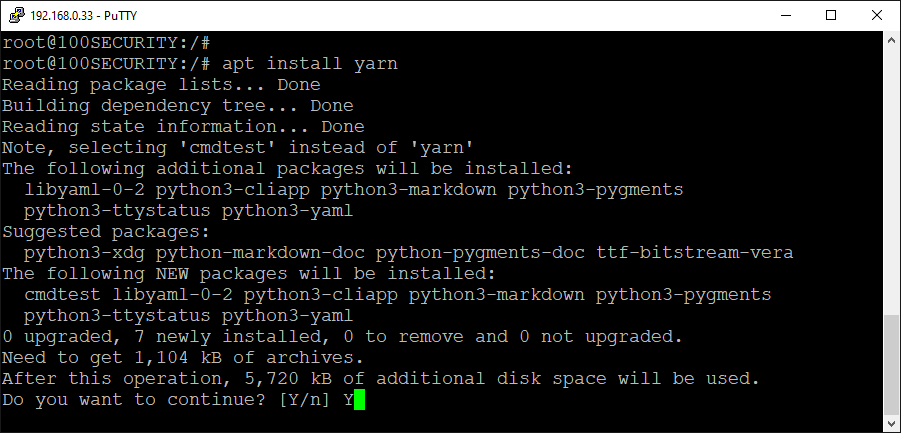Viewport: 901px width, 433px height.
Task: Click the empty scrollbar track above the thumb
Action: (891, 181)
